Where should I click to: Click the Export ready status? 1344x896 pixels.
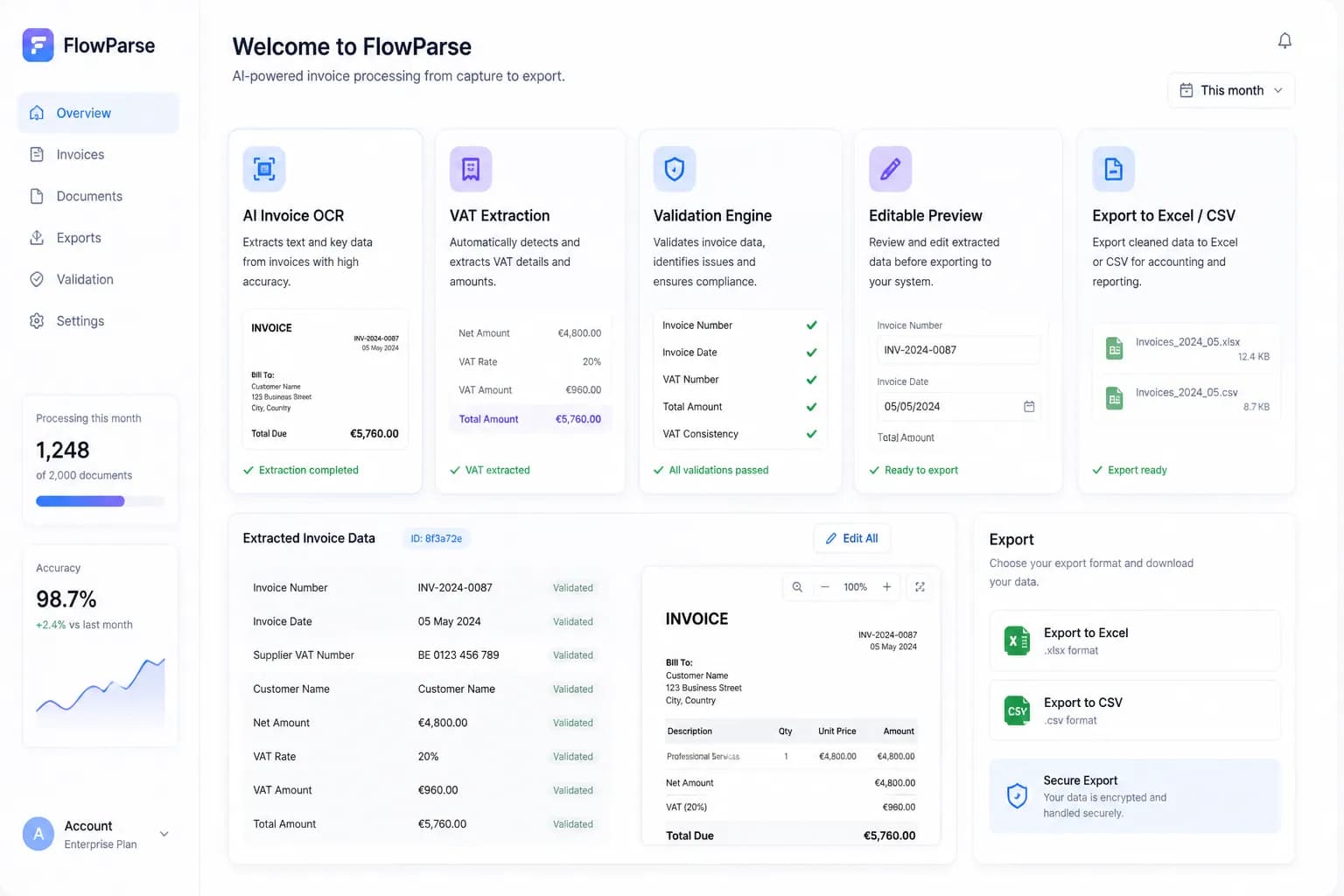point(1130,470)
